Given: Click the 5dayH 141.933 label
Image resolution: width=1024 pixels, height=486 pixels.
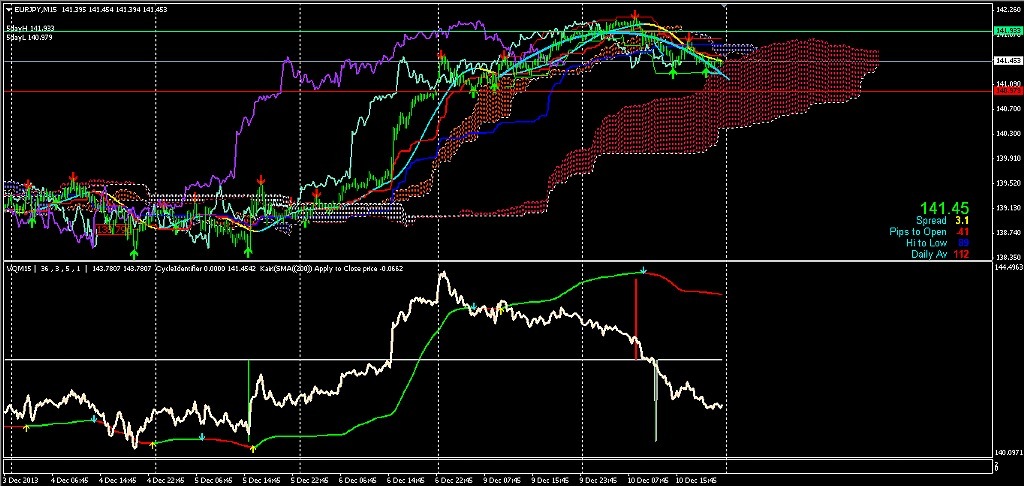Looking at the screenshot, I should tap(30, 29).
